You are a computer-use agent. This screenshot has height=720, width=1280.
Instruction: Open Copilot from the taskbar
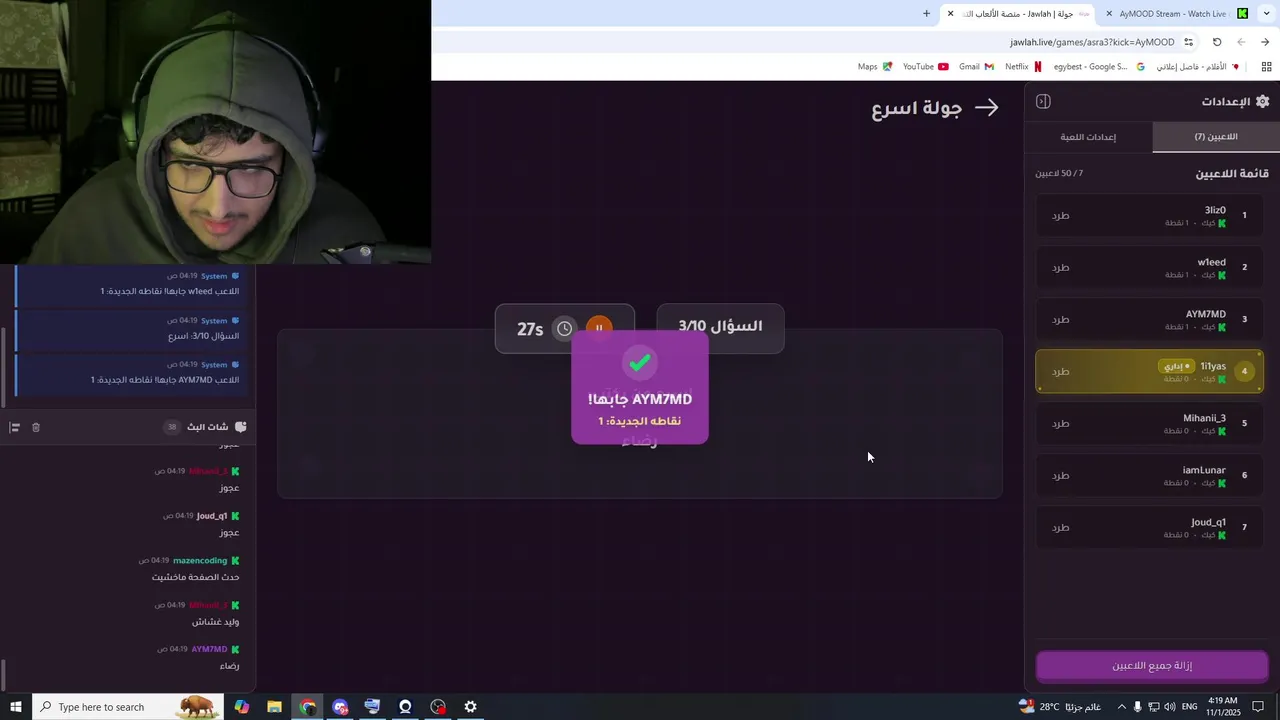pyautogui.click(x=242, y=707)
